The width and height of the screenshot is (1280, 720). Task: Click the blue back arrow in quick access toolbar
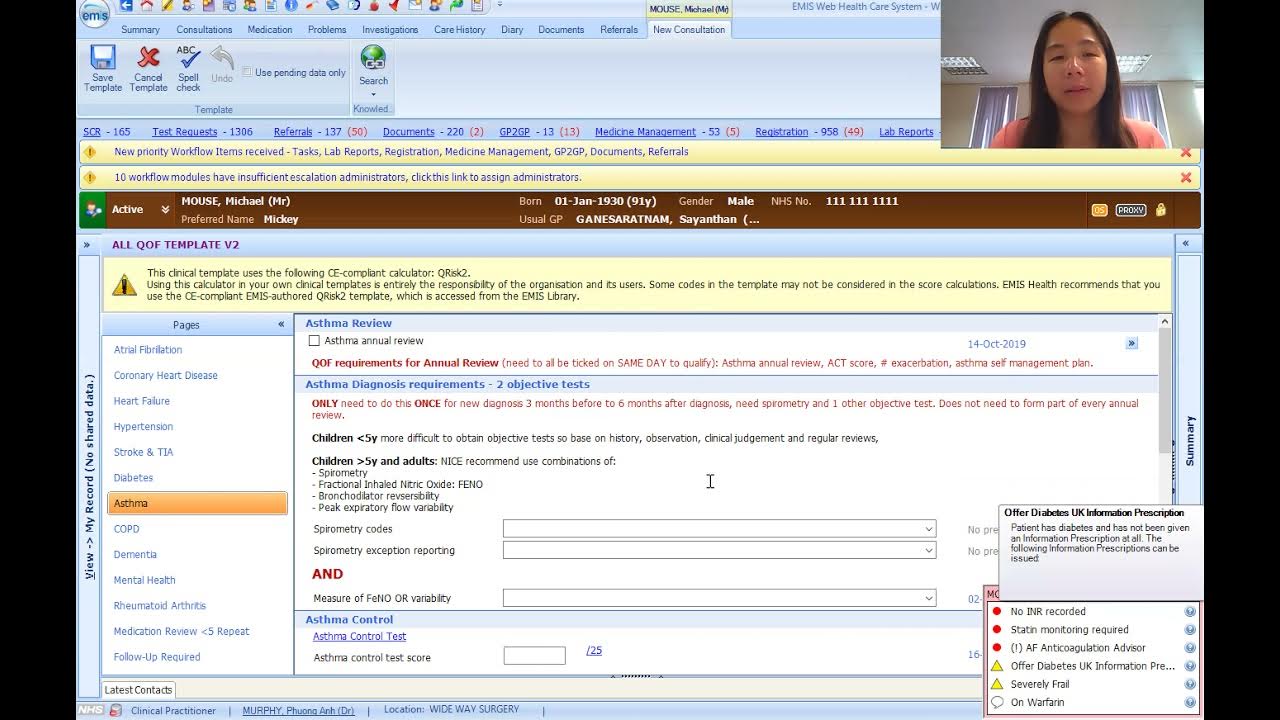tap(126, 6)
